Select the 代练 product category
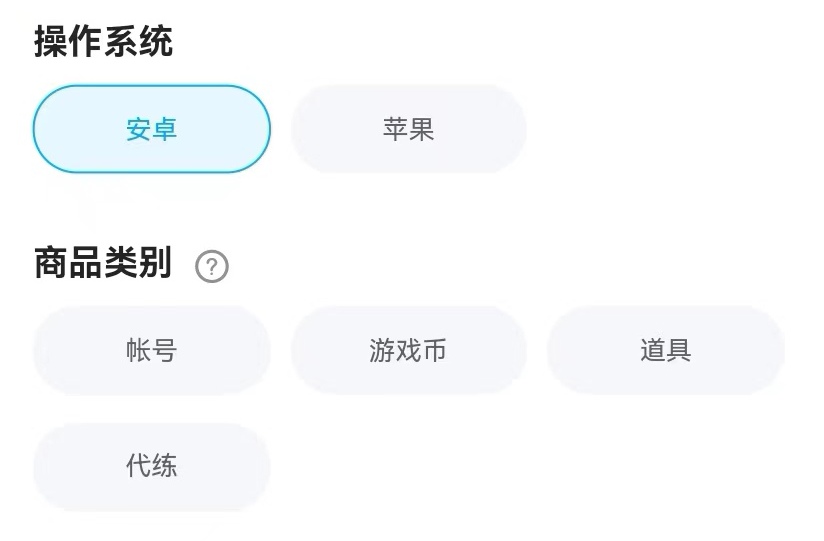This screenshot has width=824, height=541. point(152,466)
